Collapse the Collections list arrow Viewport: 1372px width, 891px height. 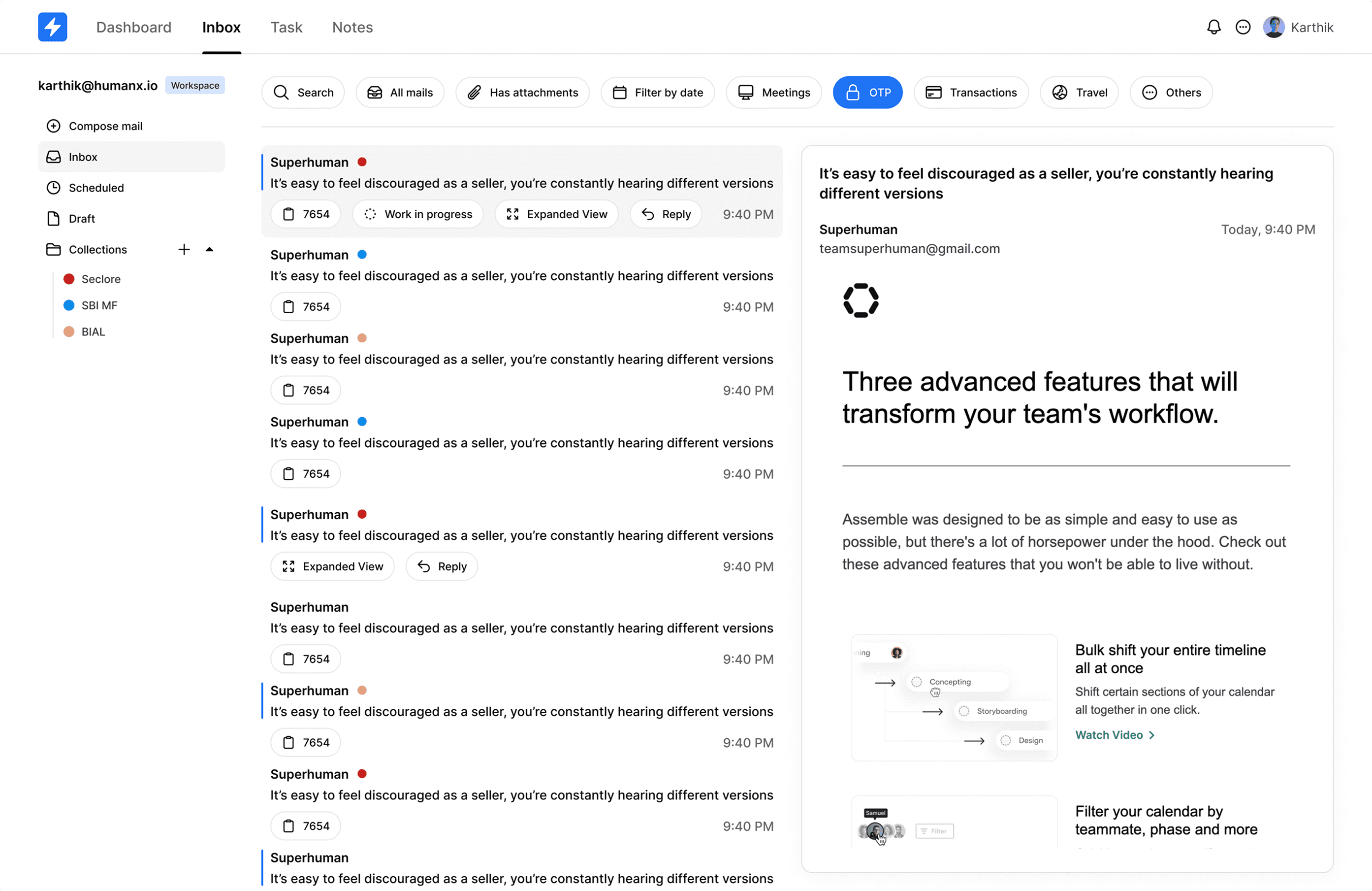[209, 250]
